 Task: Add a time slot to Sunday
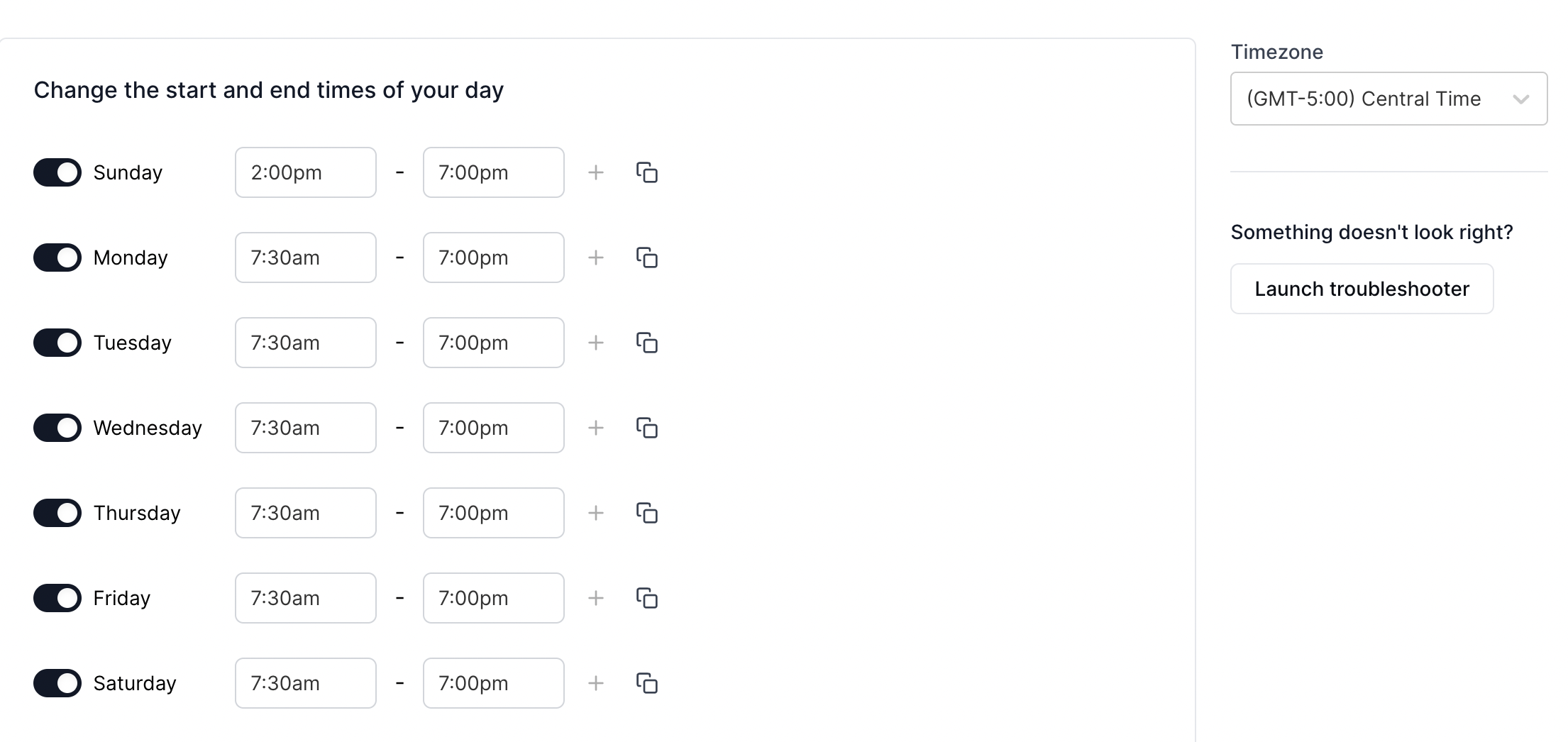pyautogui.click(x=596, y=172)
